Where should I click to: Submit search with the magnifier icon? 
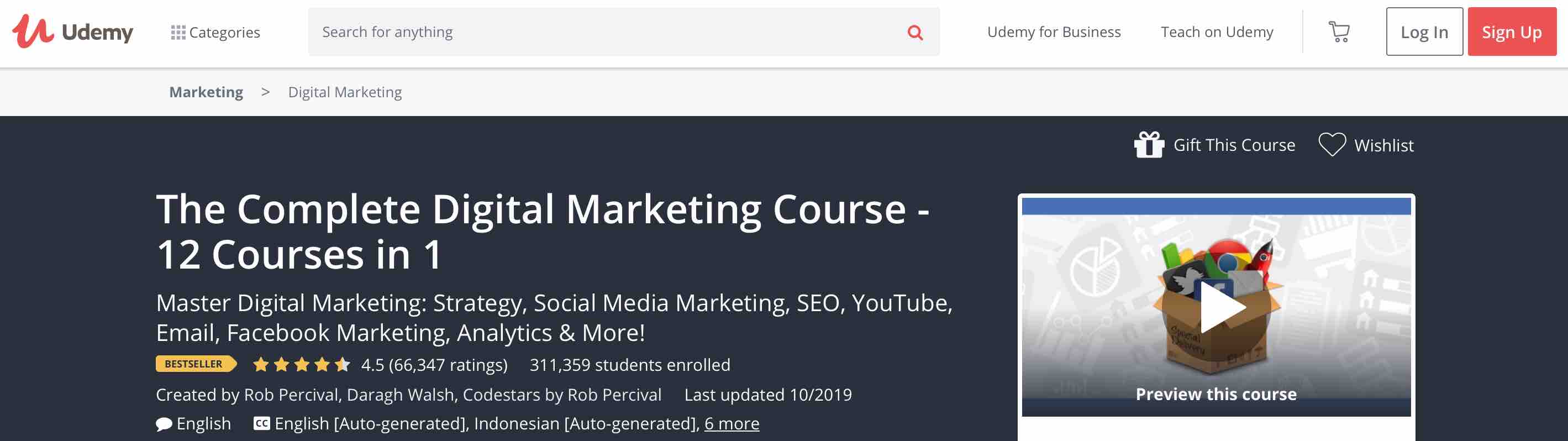(x=915, y=32)
